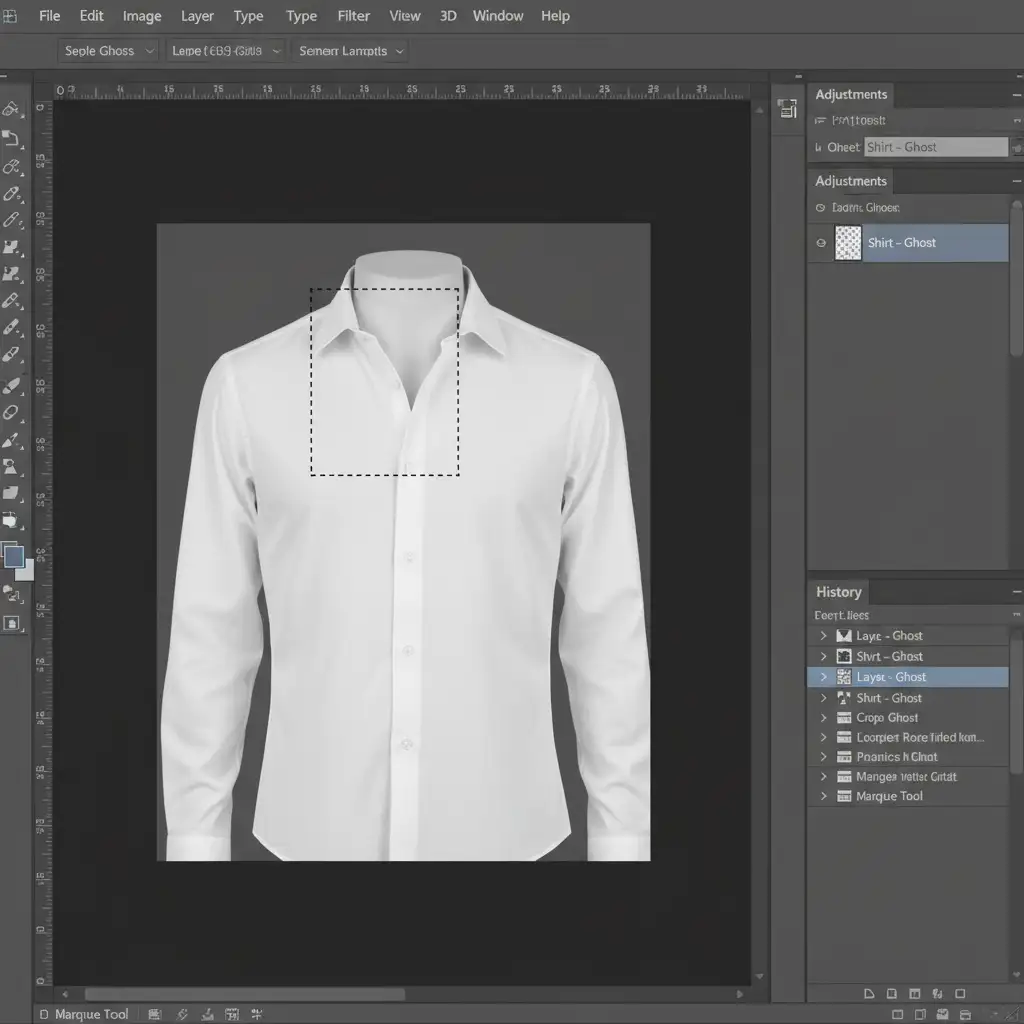
Task: Click the blue foreground color swatch
Action: (x=14, y=557)
